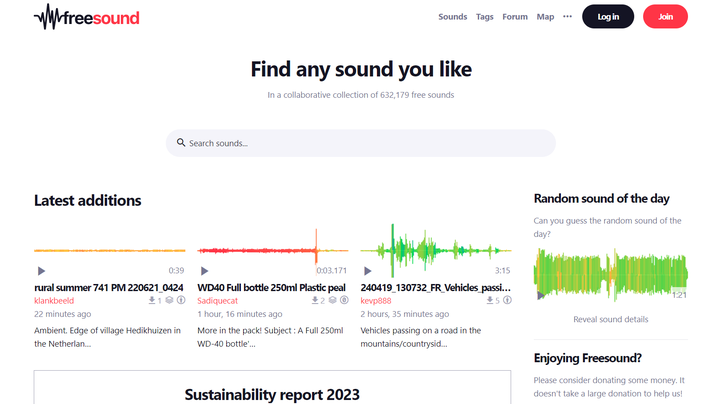Click the Enjoying Freesound? heading

coord(587,358)
